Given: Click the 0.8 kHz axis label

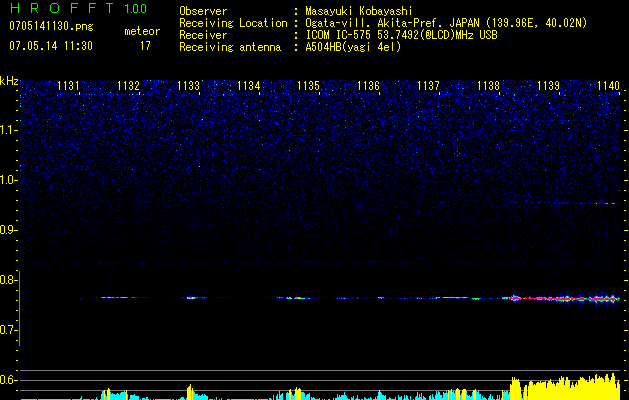Looking at the screenshot, I should coord(7,280).
